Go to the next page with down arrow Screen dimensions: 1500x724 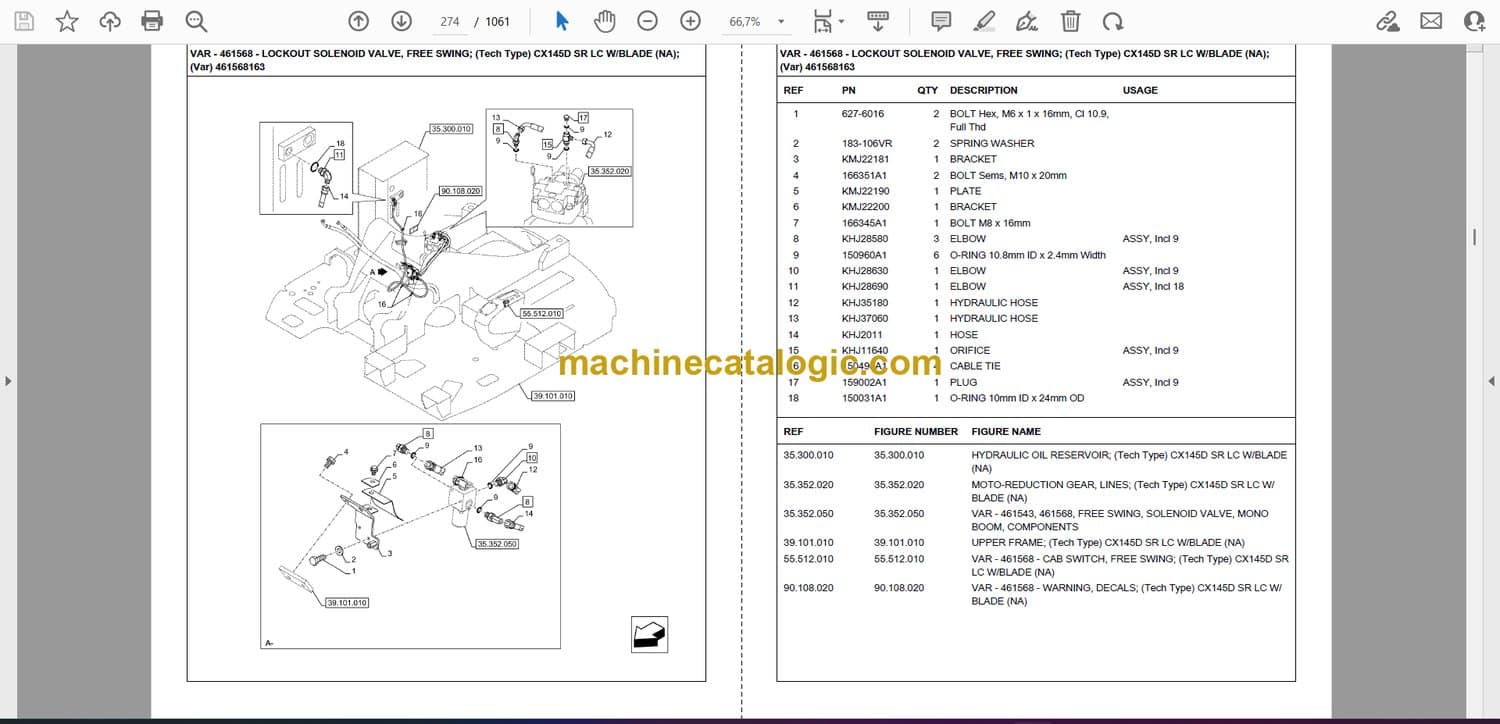pos(401,21)
